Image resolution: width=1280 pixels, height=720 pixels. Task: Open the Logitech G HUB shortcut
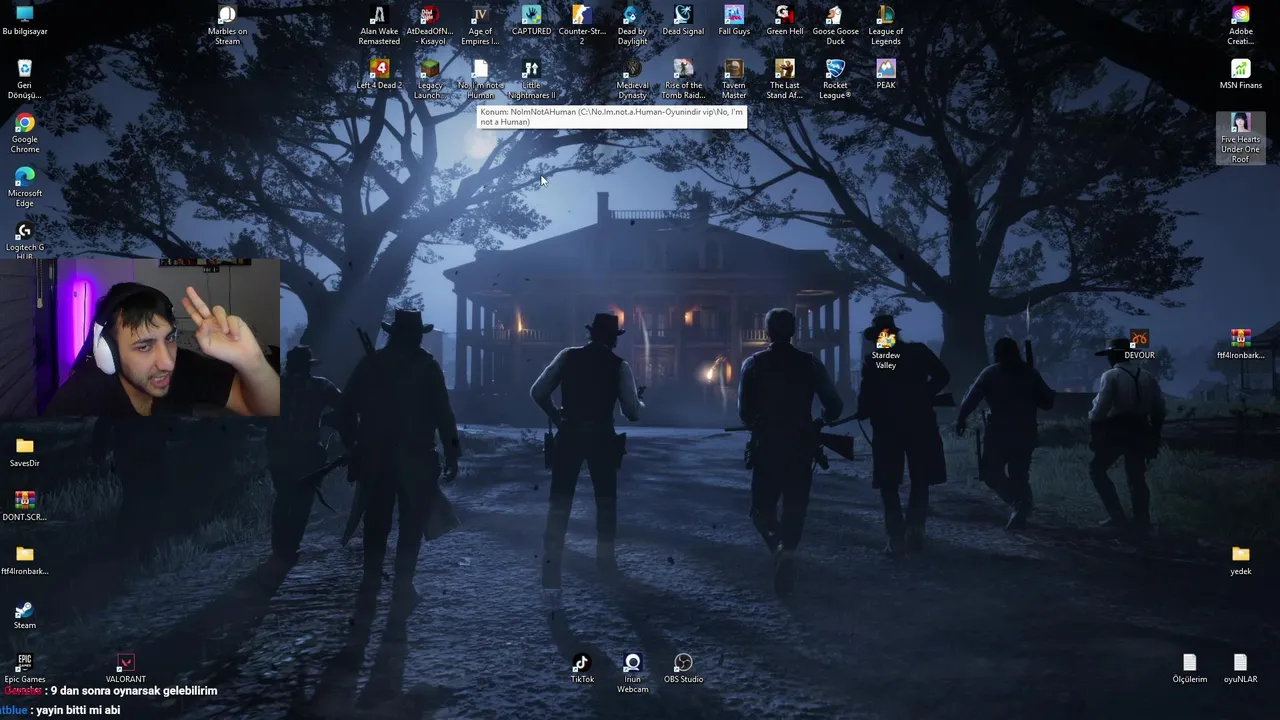pos(24,240)
